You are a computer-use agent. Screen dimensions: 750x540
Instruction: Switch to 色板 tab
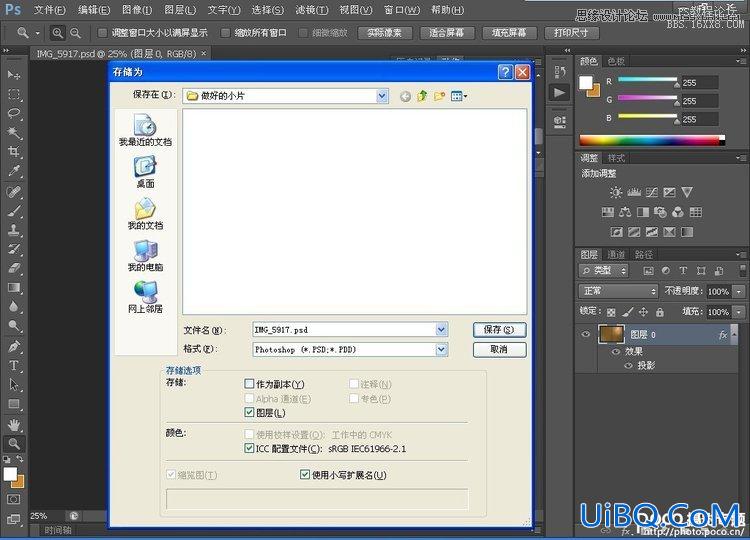(x=616, y=61)
